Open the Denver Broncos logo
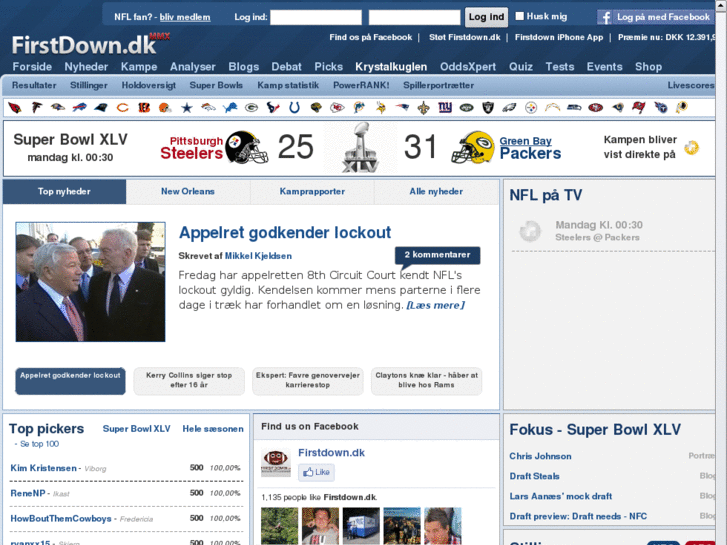The image size is (727, 545). (x=208, y=108)
